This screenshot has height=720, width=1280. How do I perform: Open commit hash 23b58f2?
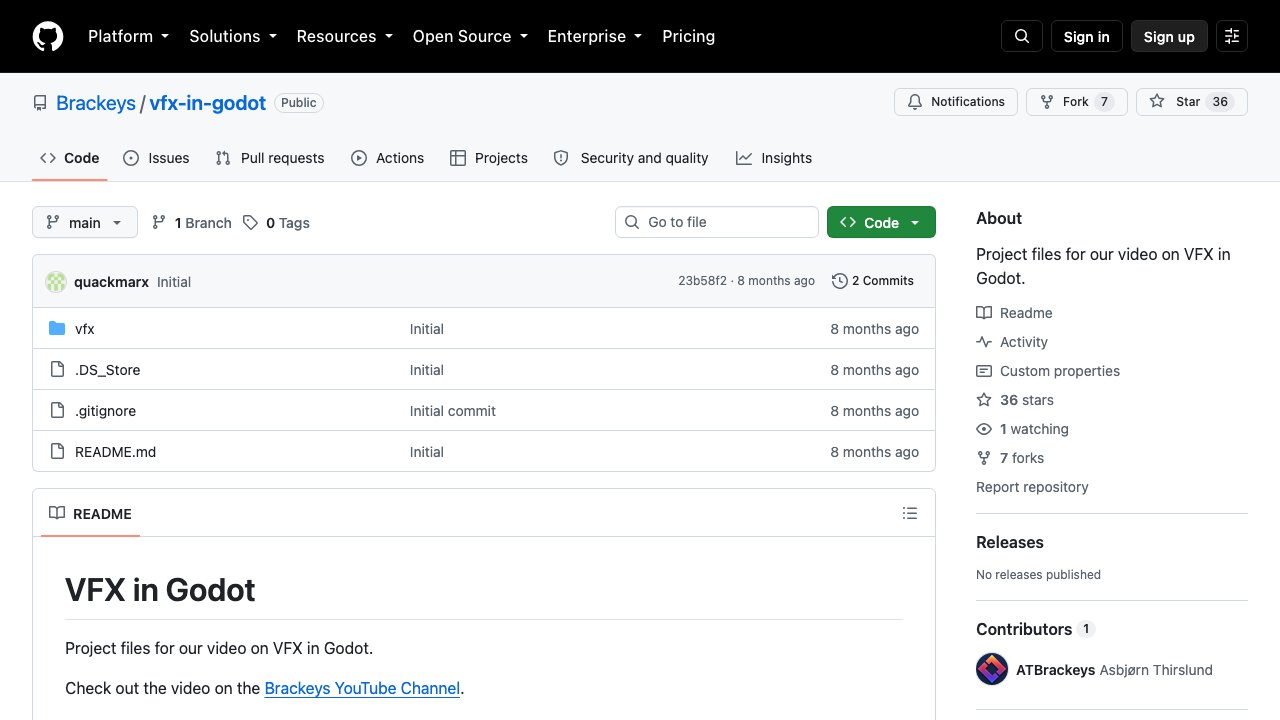pos(702,281)
